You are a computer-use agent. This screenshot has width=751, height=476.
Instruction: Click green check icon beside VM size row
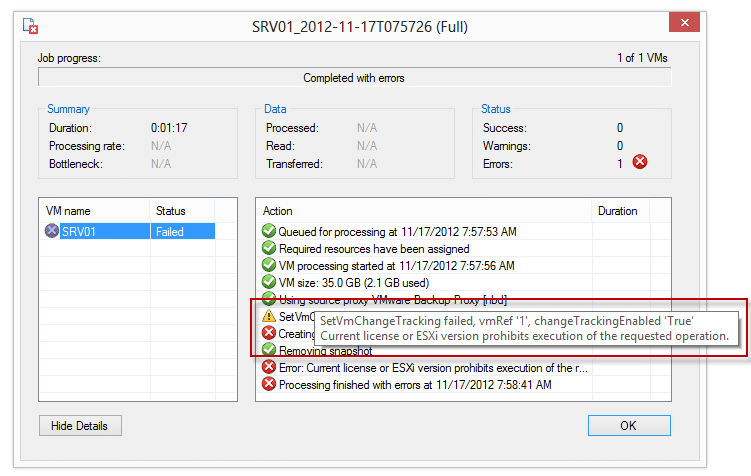[268, 282]
